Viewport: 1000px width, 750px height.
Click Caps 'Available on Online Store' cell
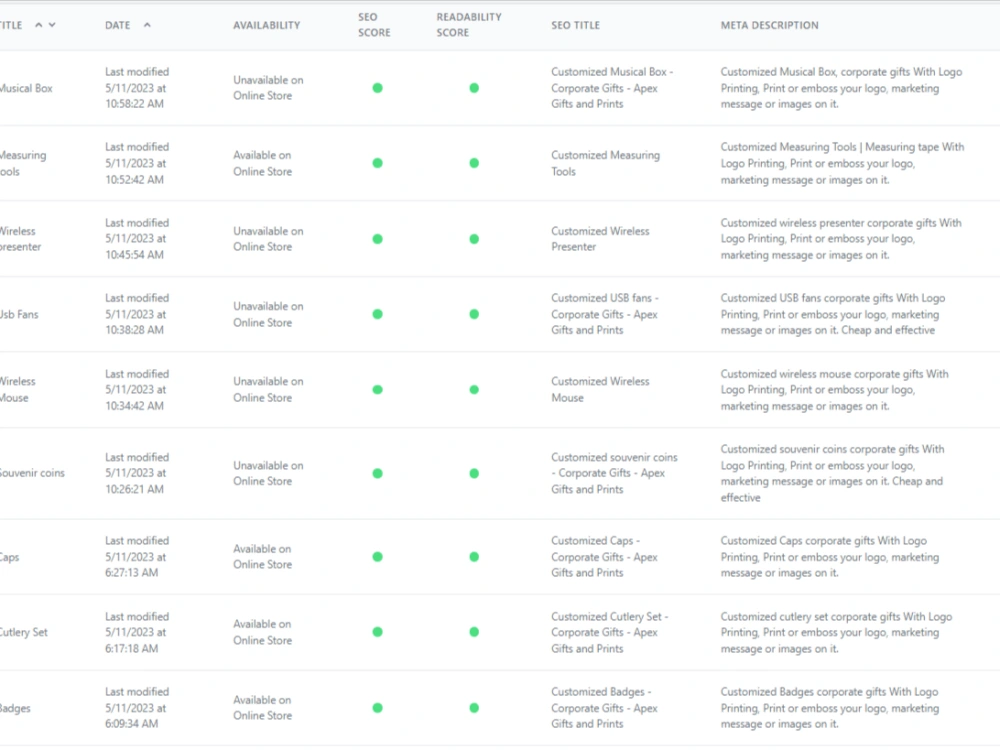(262, 557)
